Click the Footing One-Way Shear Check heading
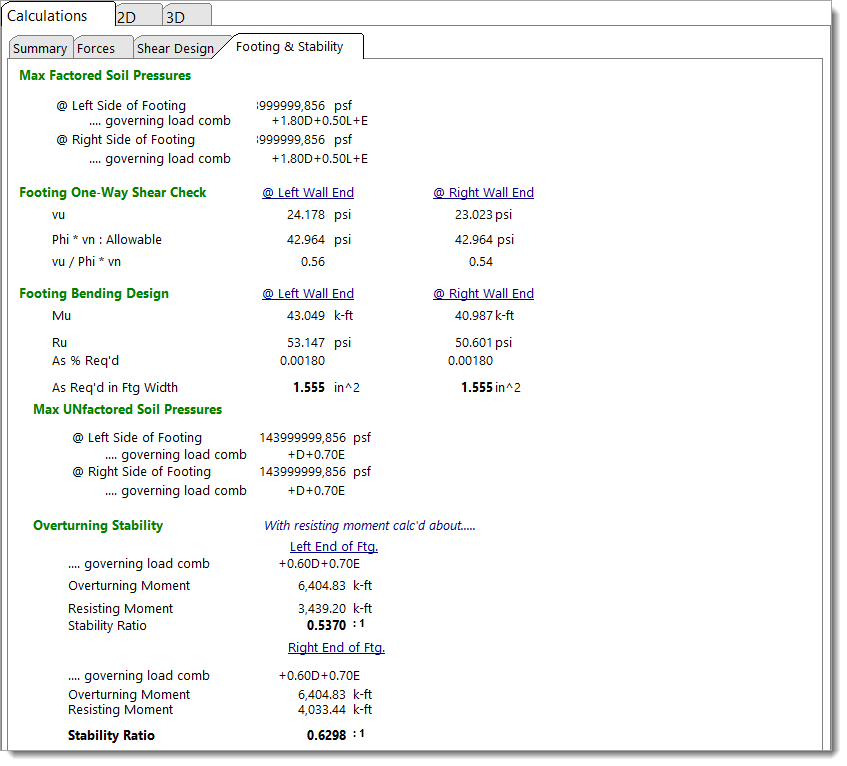Screen dimensions: 847x766 [113, 193]
